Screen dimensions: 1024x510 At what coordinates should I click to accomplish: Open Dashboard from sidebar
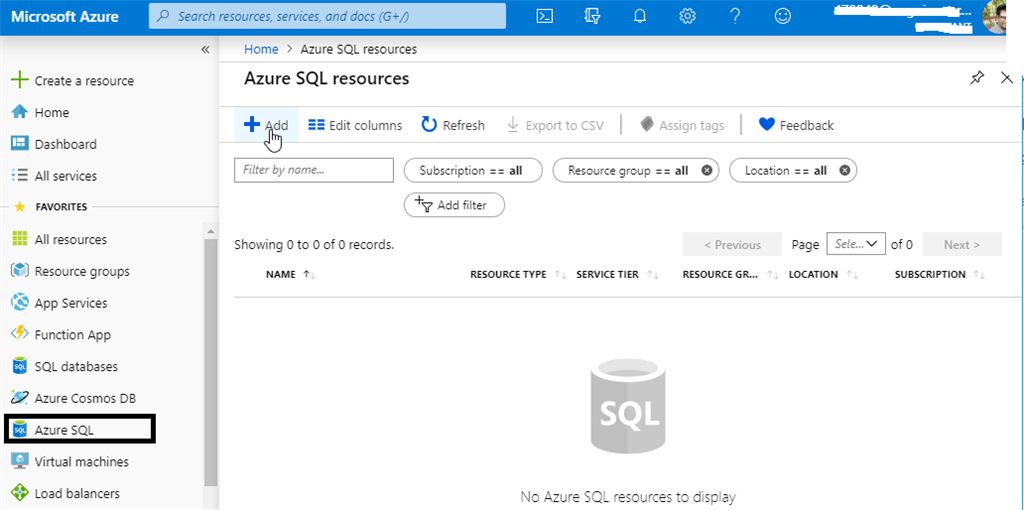click(54, 144)
